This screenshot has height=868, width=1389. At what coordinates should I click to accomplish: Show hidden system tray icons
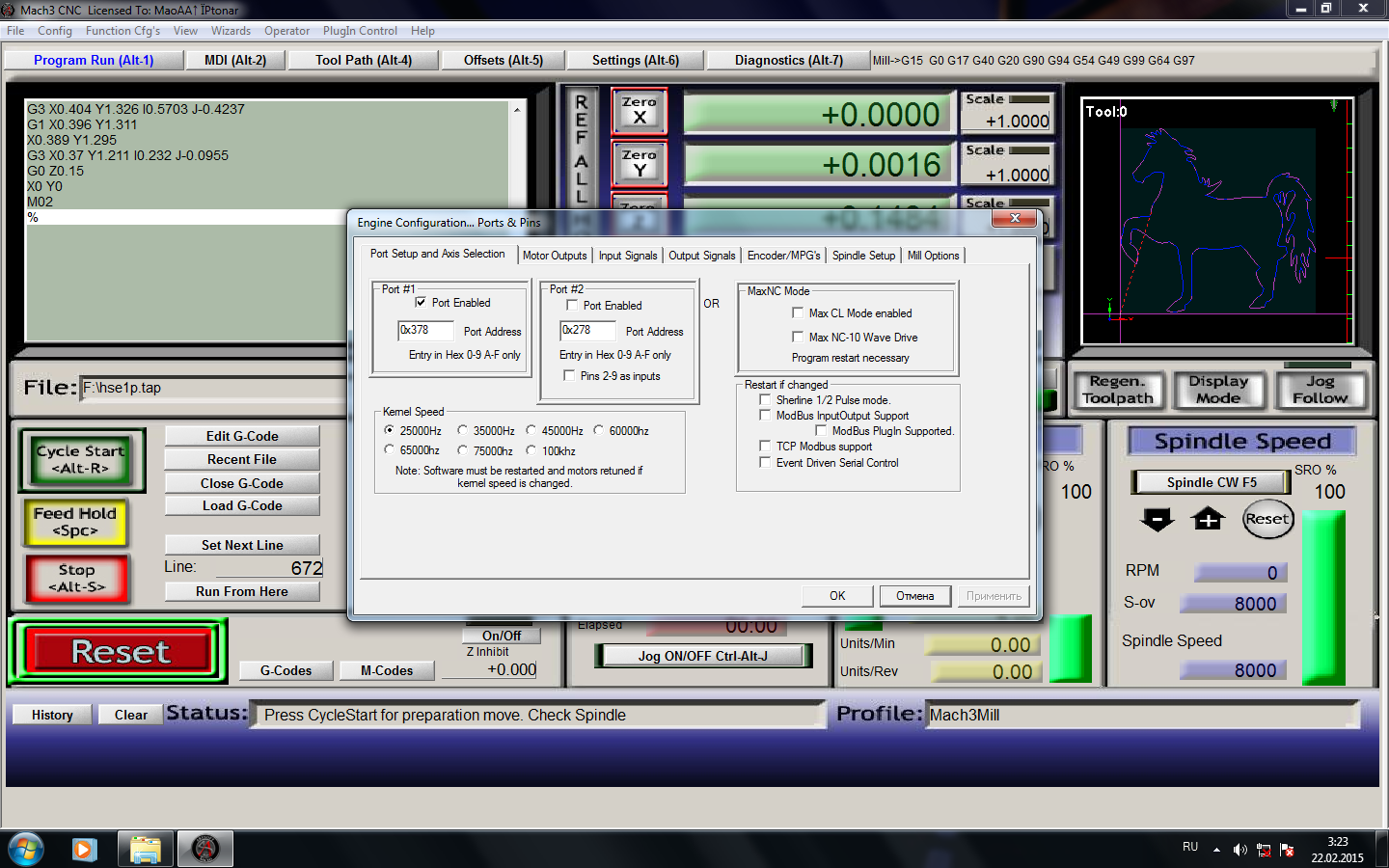(1216, 850)
